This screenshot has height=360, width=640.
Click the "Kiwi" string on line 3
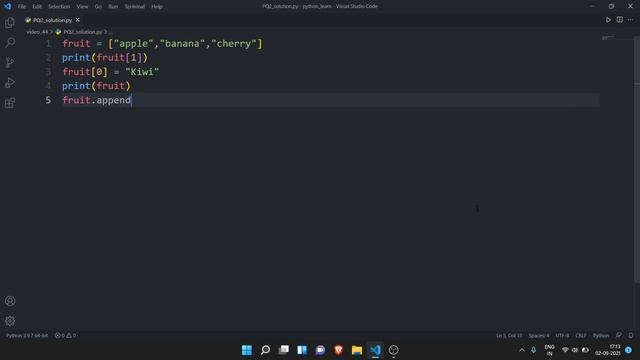pos(142,72)
